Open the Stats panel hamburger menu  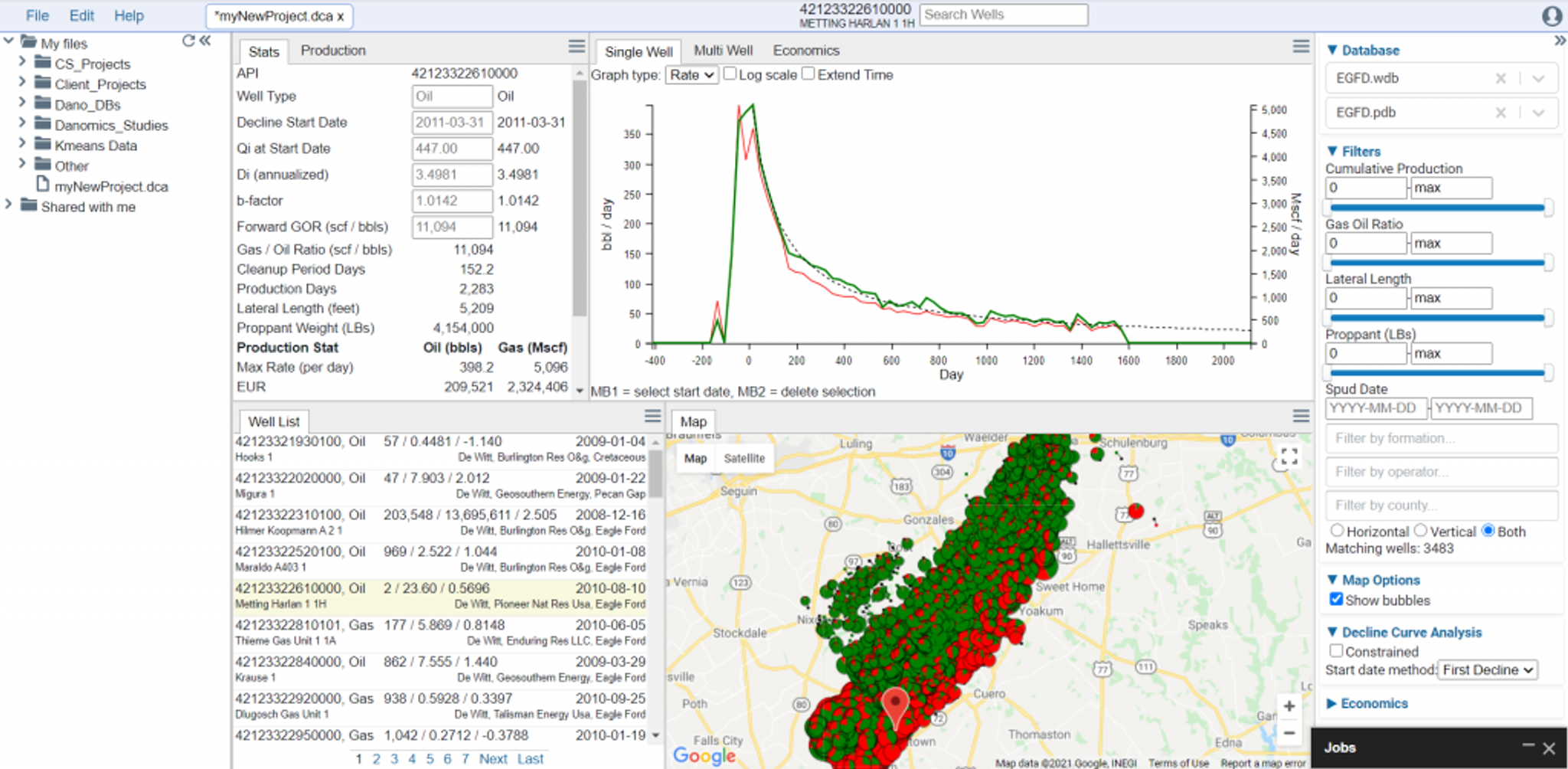[x=577, y=47]
